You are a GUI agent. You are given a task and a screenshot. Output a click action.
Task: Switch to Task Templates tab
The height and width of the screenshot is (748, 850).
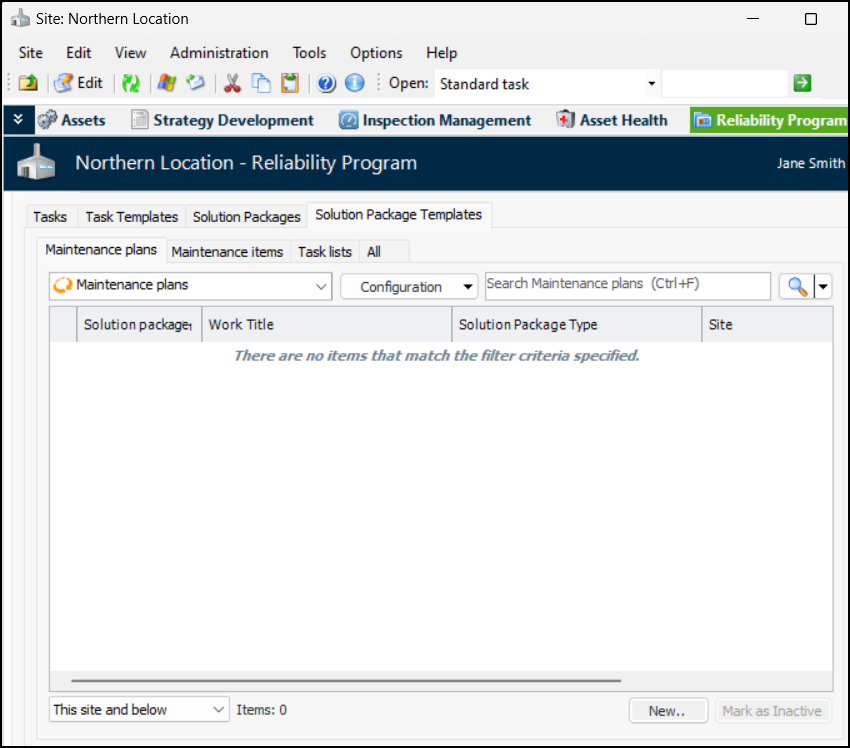132,216
